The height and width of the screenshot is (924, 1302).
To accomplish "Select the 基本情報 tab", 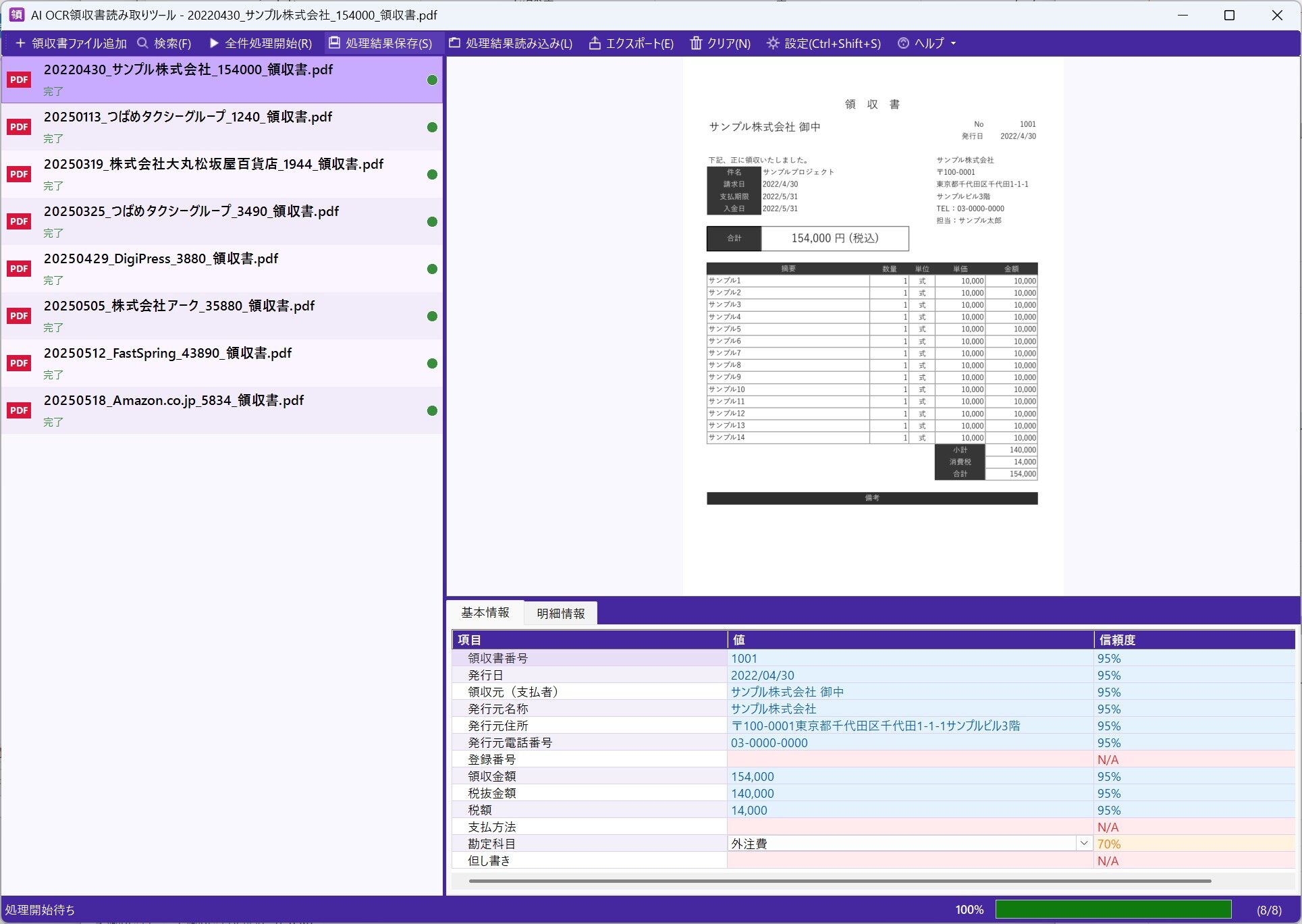I will coord(485,613).
